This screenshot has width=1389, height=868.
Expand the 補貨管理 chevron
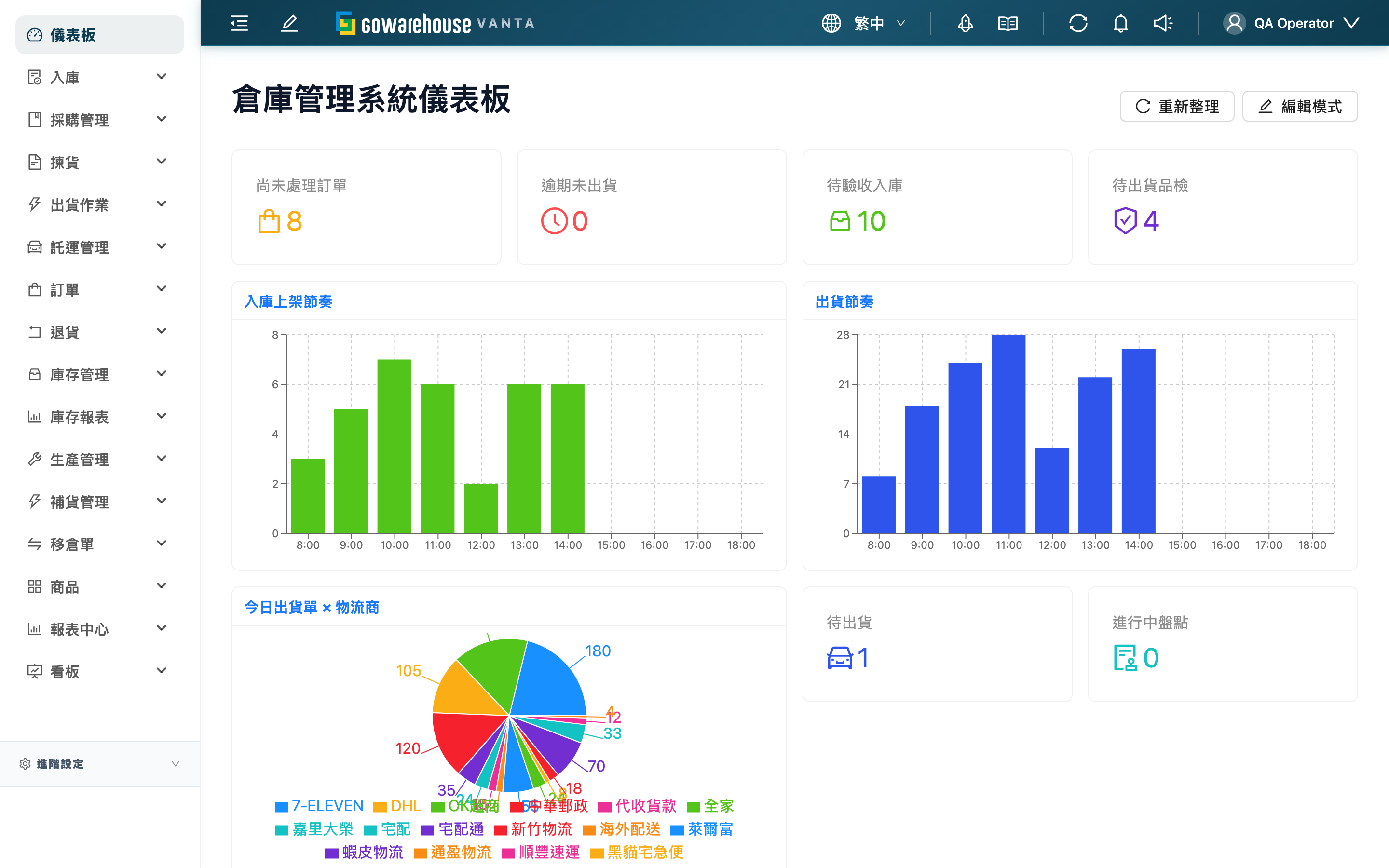162,501
